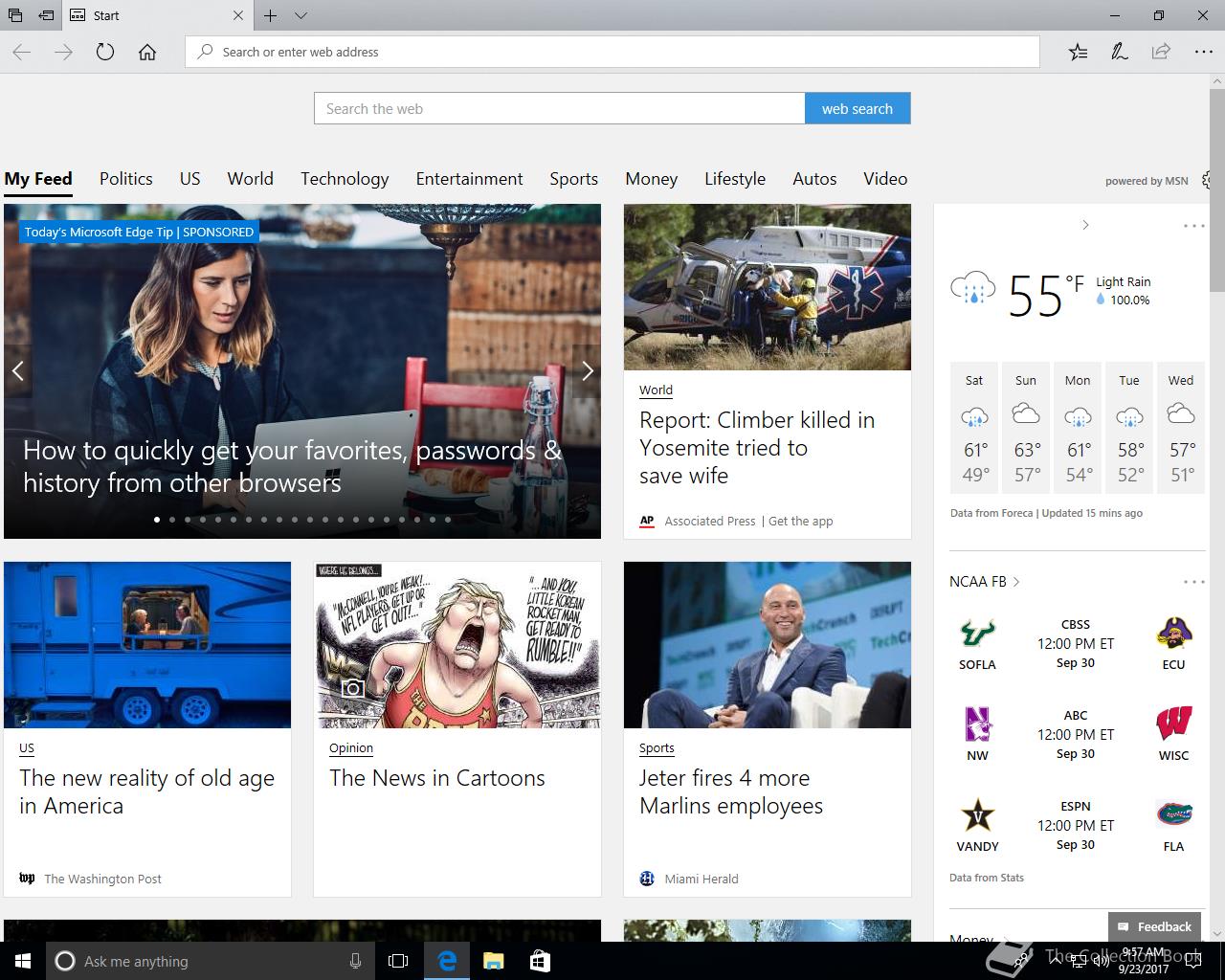
Task: Click the Get the app link
Action: click(801, 522)
